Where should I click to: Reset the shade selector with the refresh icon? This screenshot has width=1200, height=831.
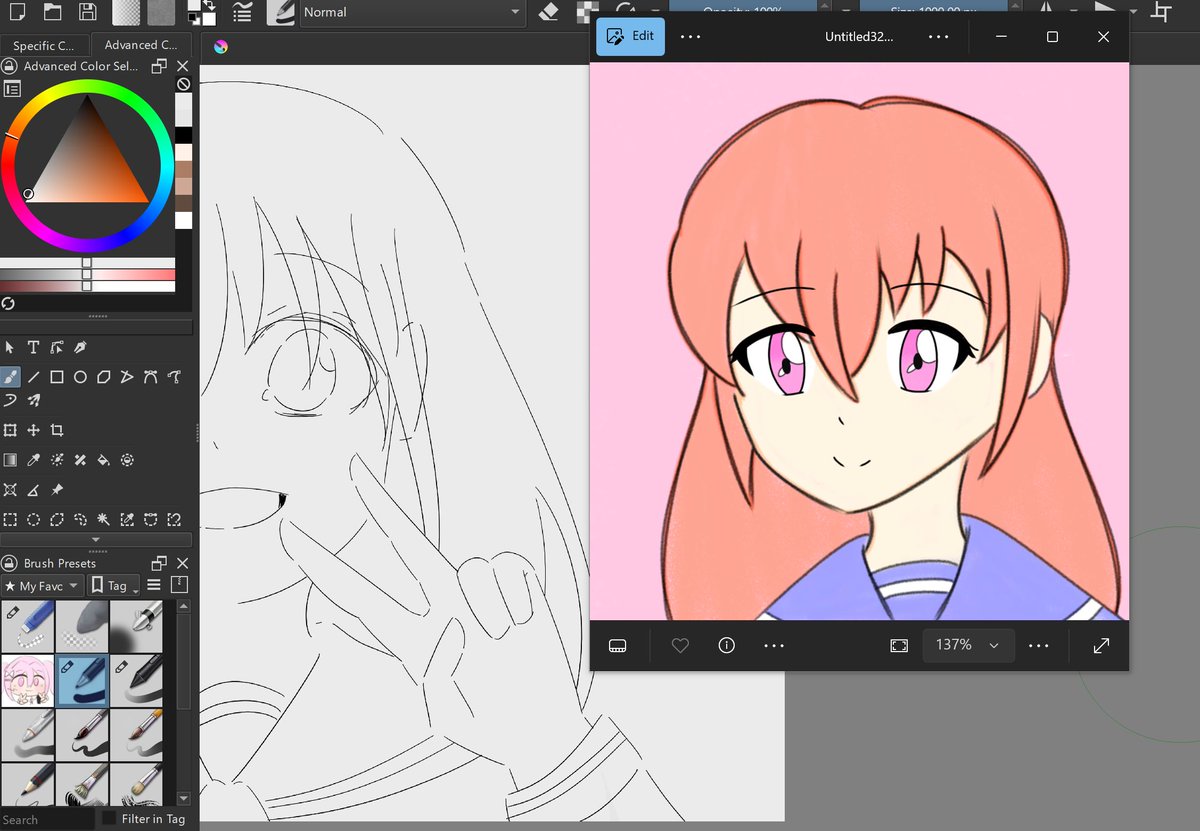pyautogui.click(x=9, y=303)
